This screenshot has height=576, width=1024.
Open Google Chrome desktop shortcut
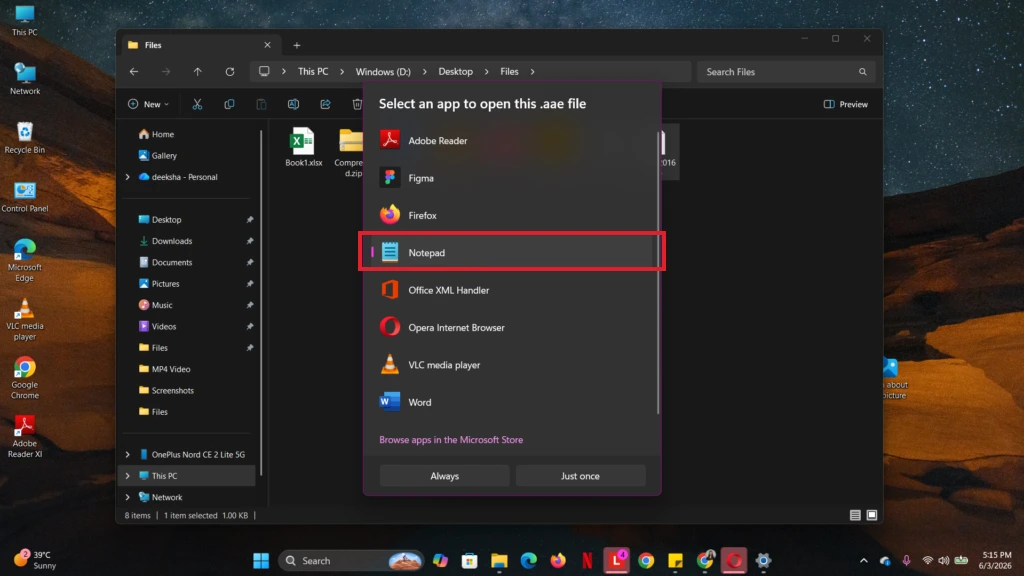pyautogui.click(x=25, y=377)
